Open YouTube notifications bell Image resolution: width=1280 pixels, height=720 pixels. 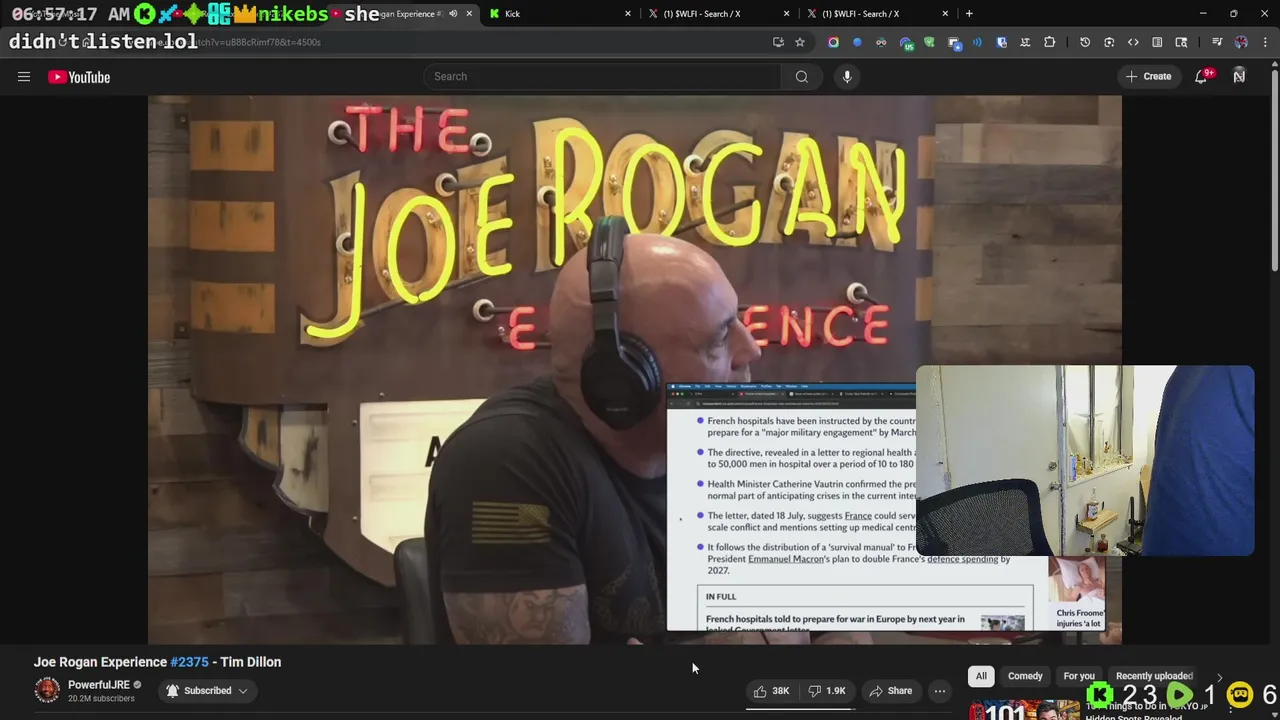coord(1202,76)
